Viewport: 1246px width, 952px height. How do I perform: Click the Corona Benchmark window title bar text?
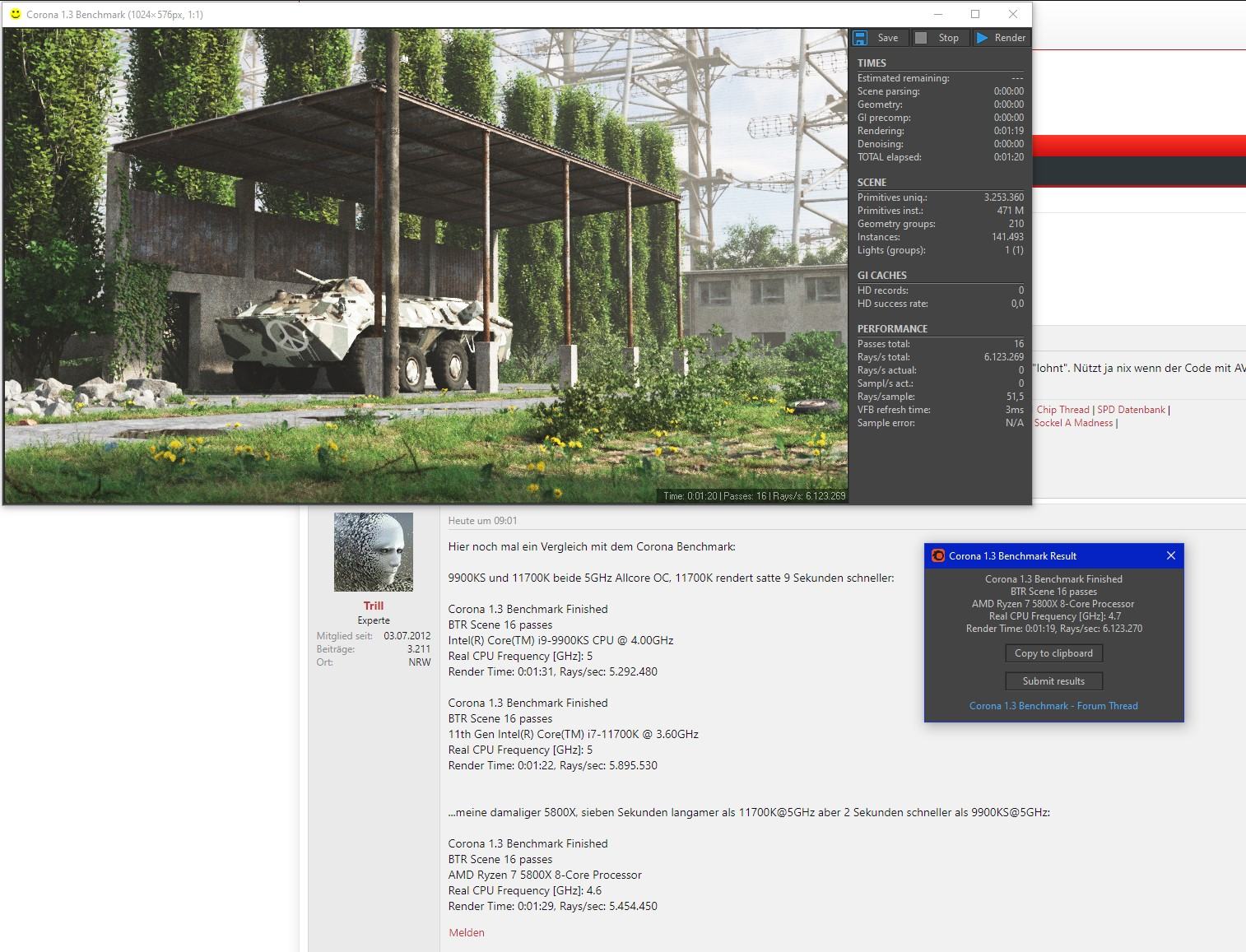114,15
